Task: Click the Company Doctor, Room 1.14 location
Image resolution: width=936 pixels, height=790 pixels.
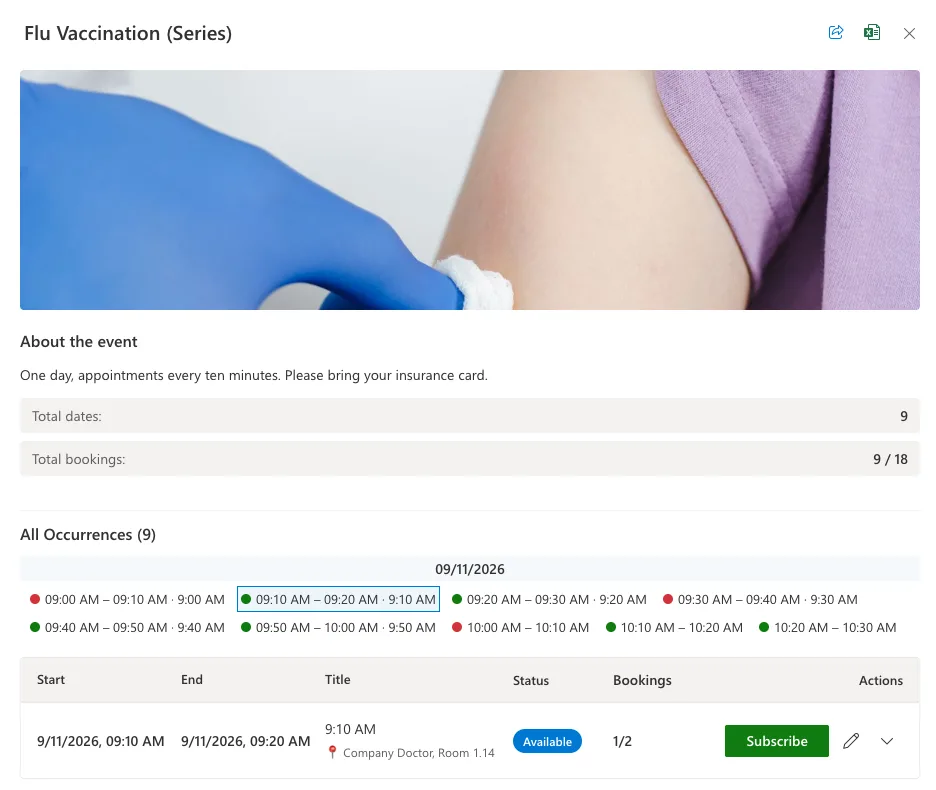Action: coord(418,753)
